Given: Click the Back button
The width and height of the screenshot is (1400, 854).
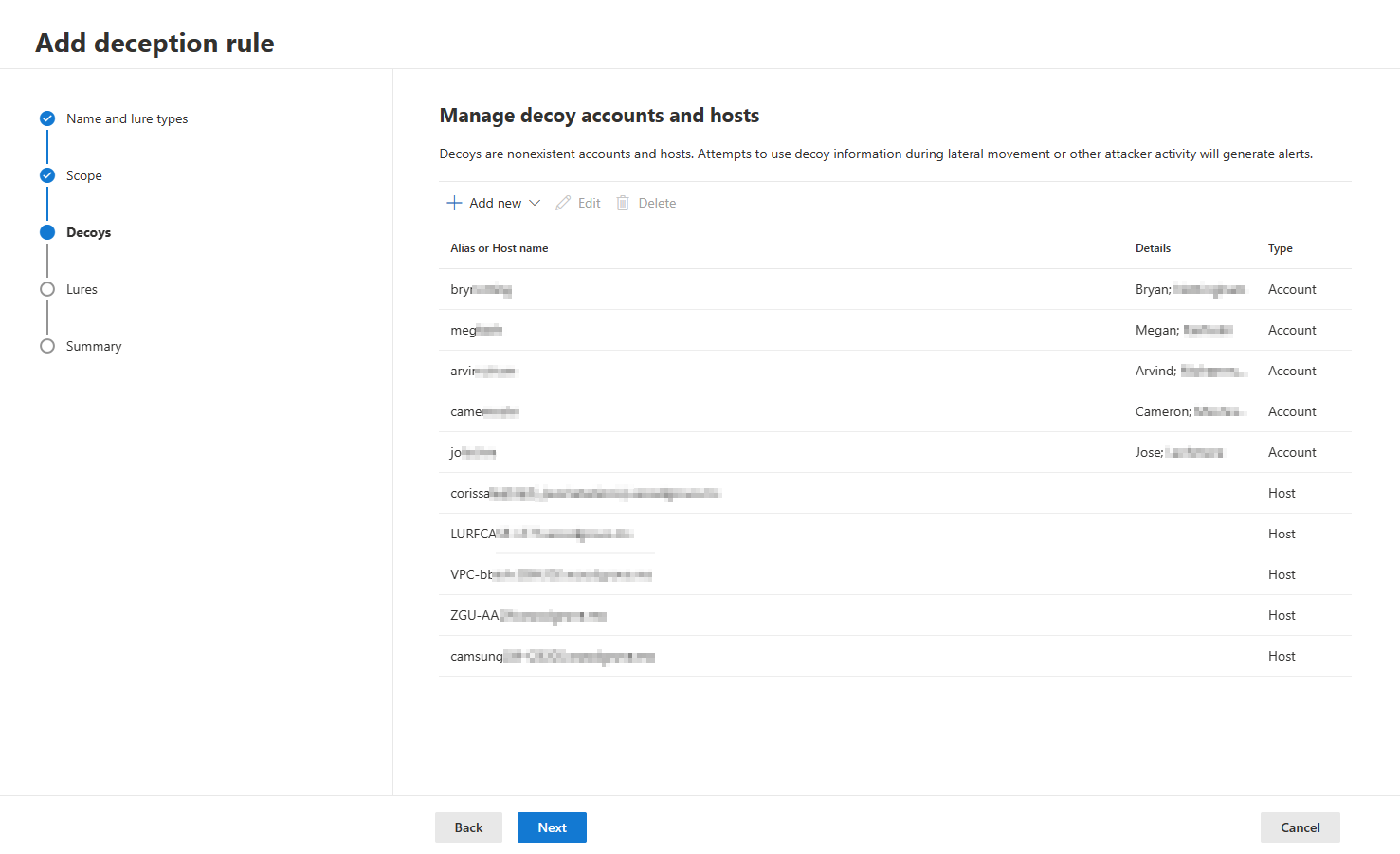Looking at the screenshot, I should (468, 827).
